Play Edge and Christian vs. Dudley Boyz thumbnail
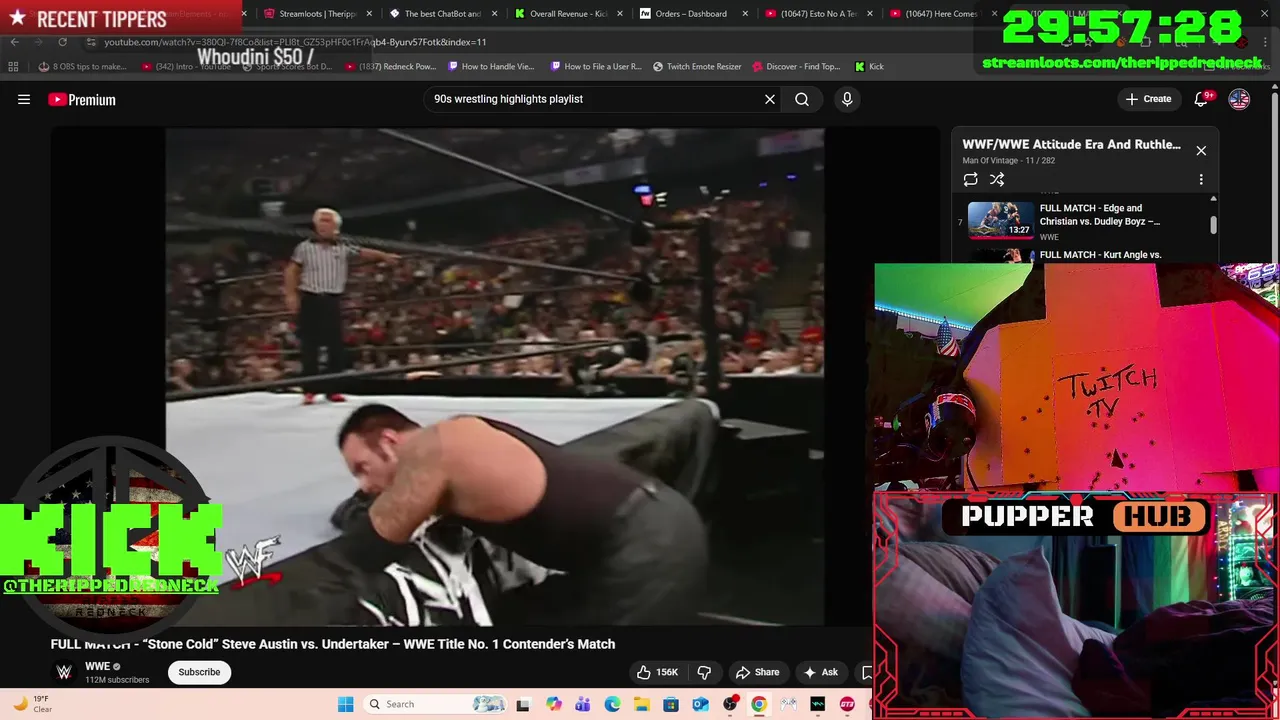Viewport: 1280px width, 720px height. pyautogui.click(x=1000, y=220)
